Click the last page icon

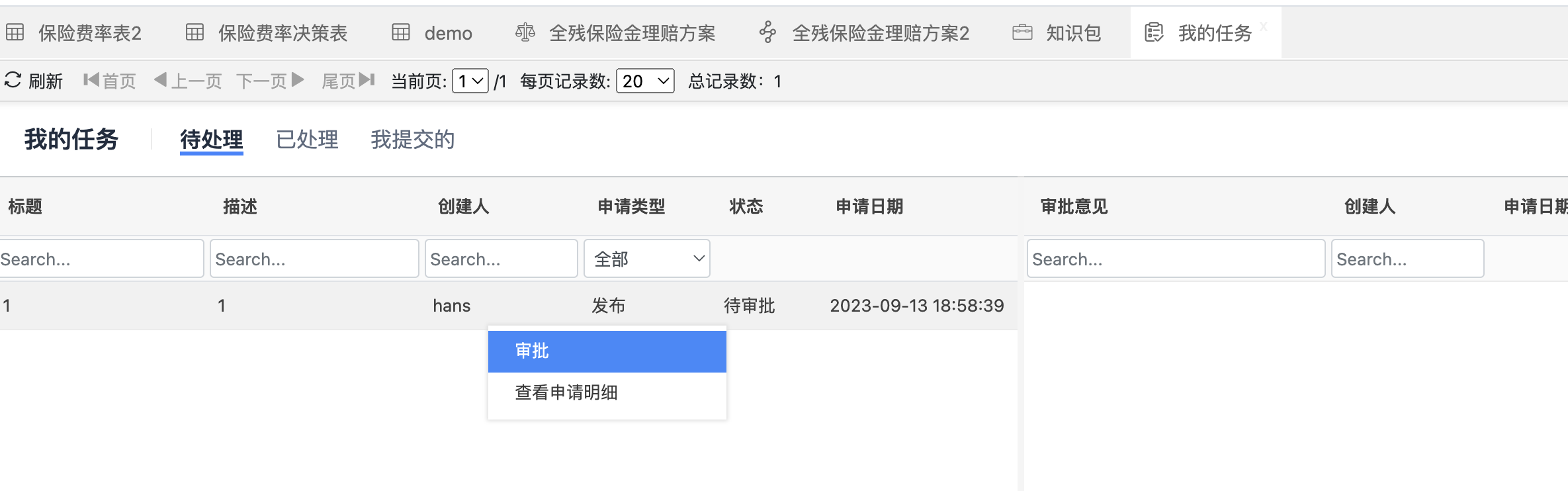[367, 80]
